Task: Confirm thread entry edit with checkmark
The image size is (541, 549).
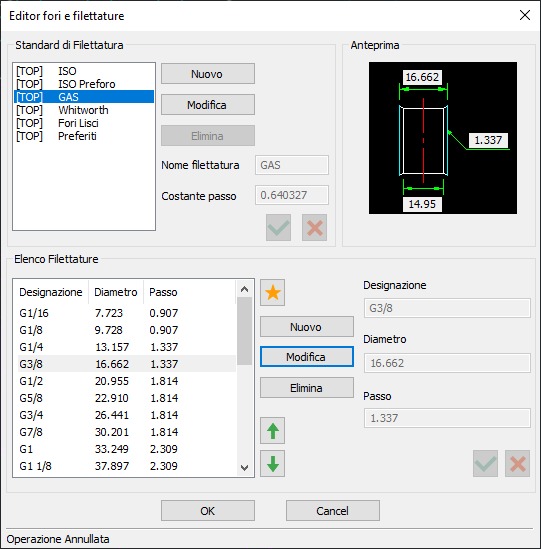Action: point(485,464)
